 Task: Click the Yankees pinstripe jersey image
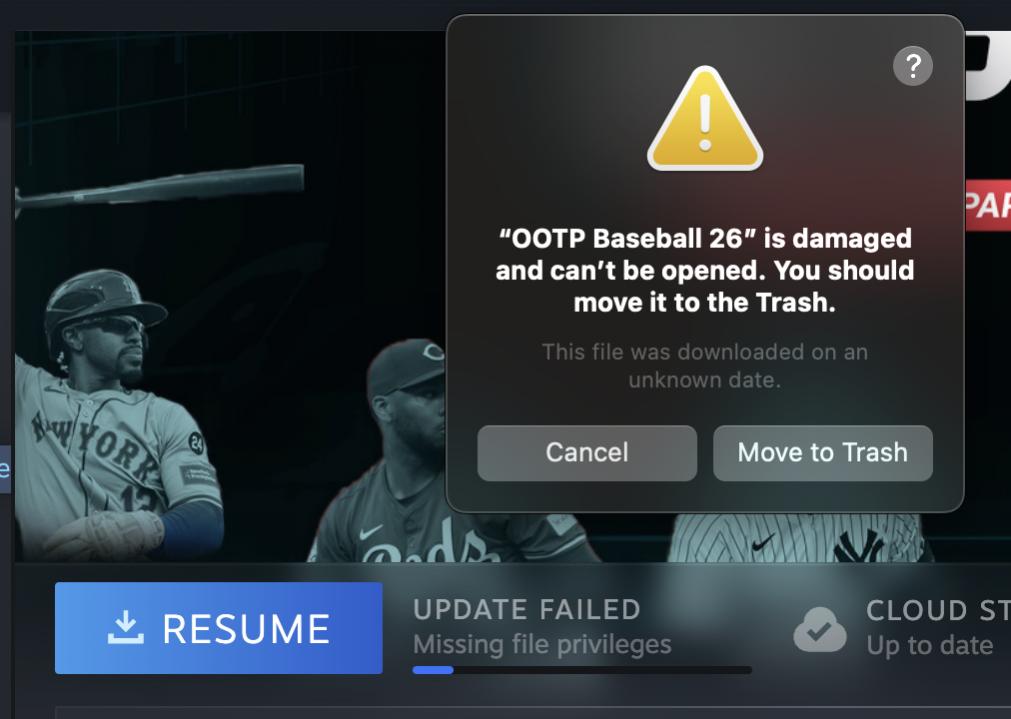coord(798,537)
